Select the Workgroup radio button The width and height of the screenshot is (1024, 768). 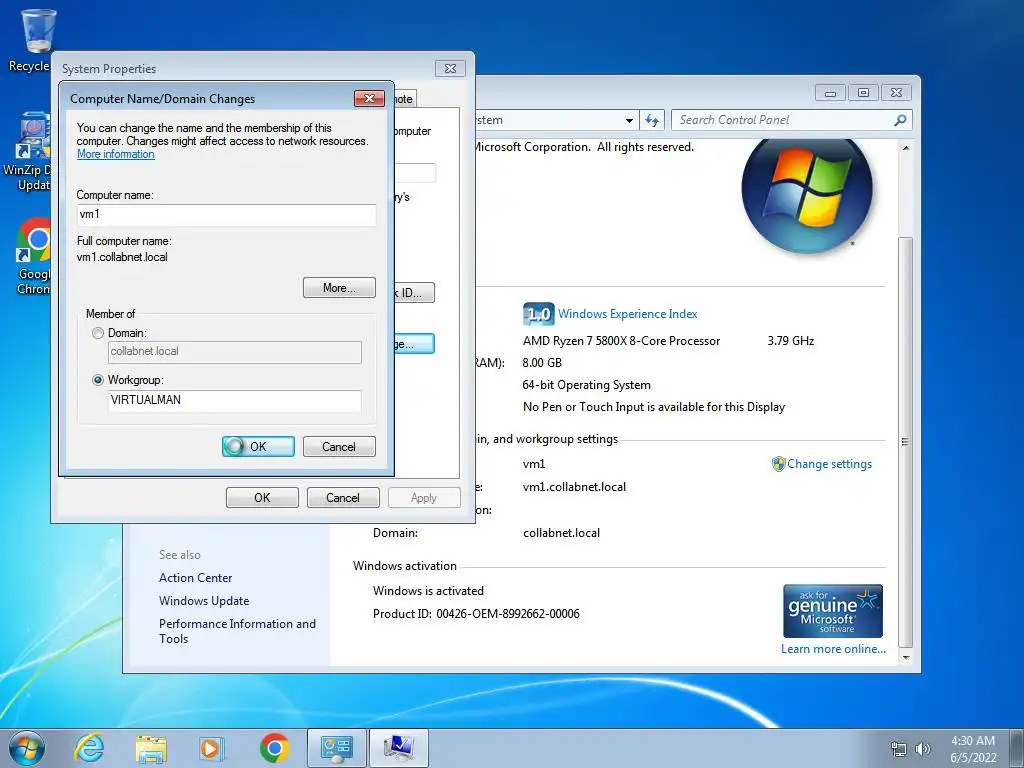click(98, 380)
